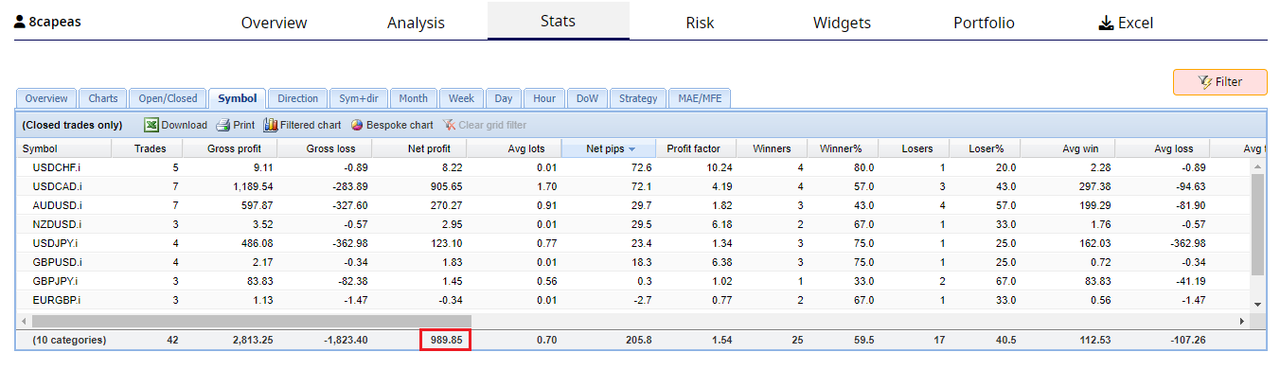Select the USDCHF.i row symbol

57,167
